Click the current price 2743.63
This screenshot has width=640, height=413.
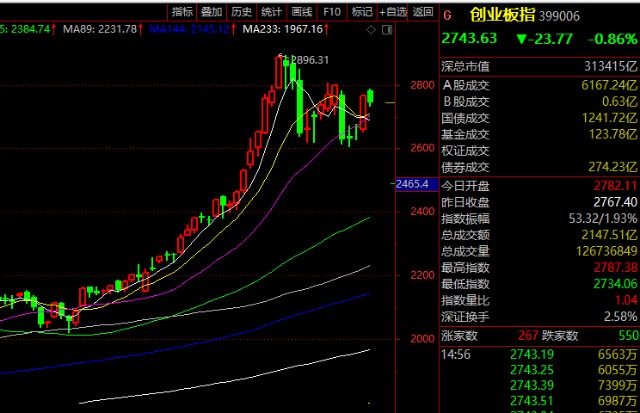pyautogui.click(x=469, y=38)
